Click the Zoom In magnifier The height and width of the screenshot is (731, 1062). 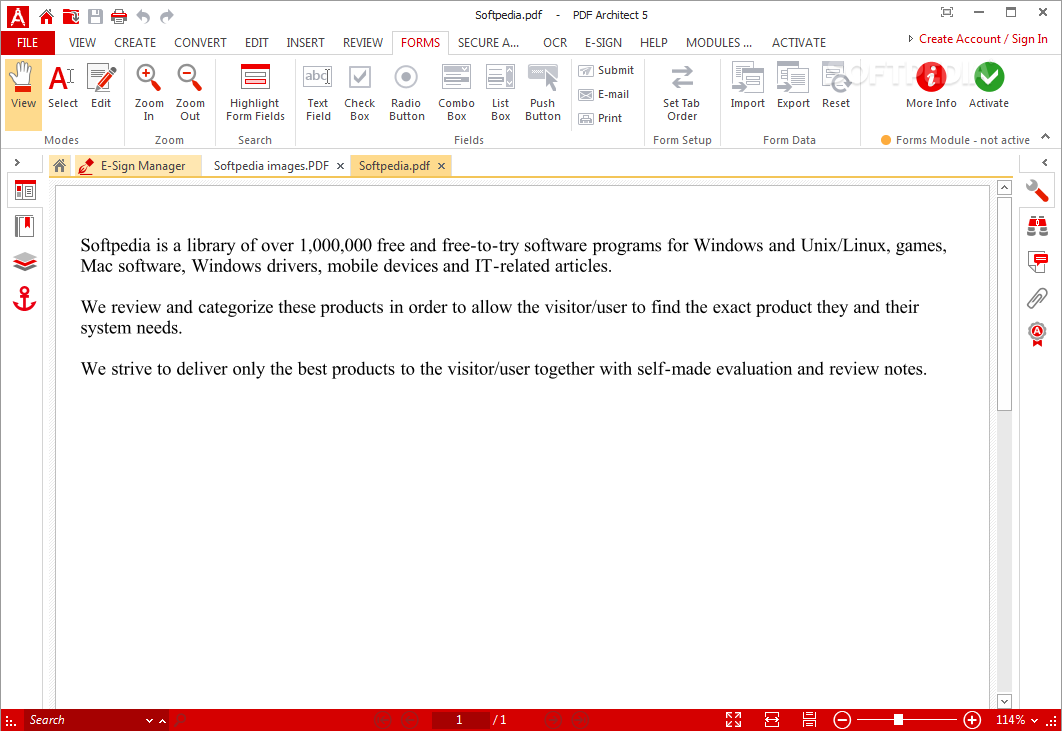[x=148, y=92]
